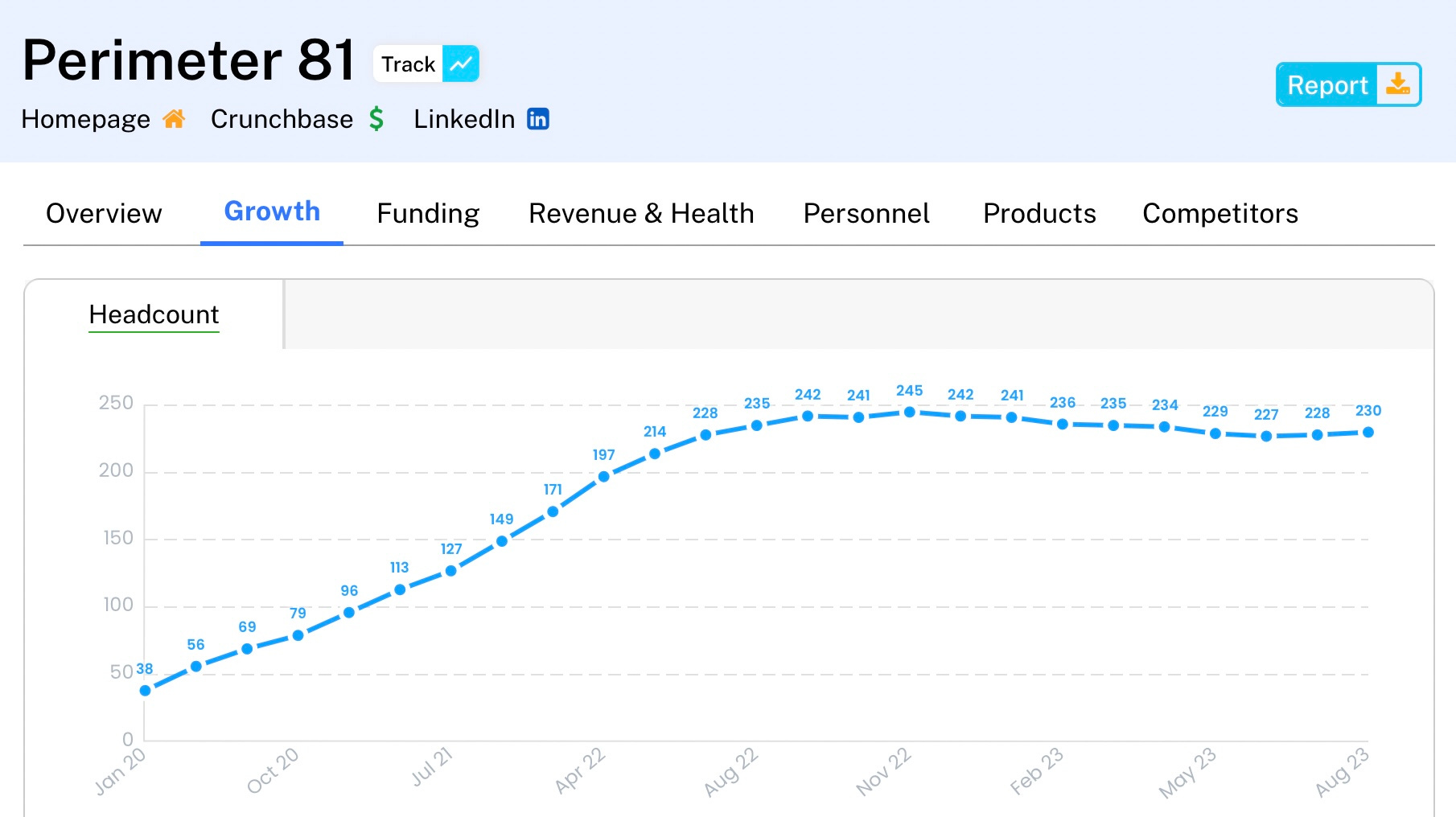Click the Feb 23 axis label
Image resolution: width=1456 pixels, height=817 pixels.
point(1037,771)
